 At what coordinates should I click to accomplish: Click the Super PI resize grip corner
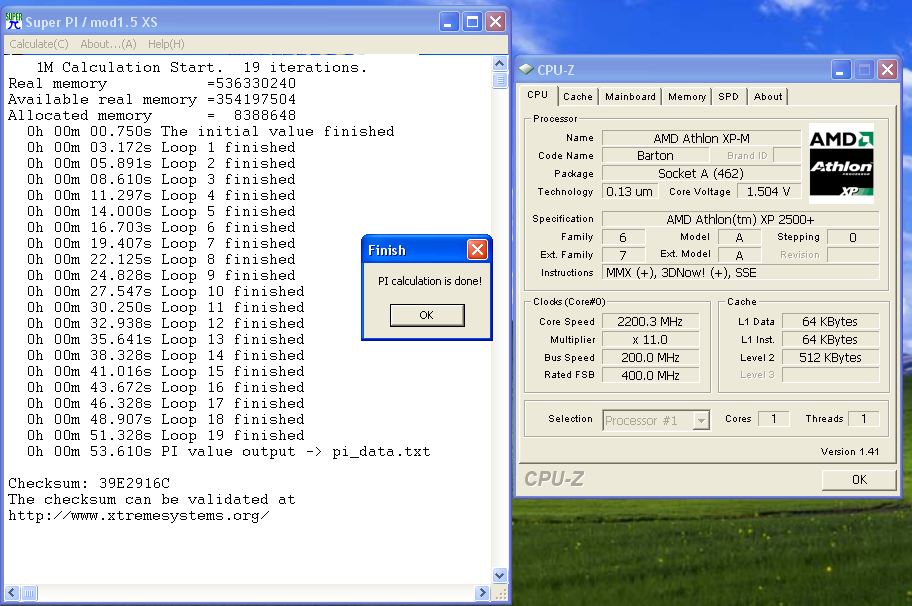pyautogui.click(x=500, y=593)
